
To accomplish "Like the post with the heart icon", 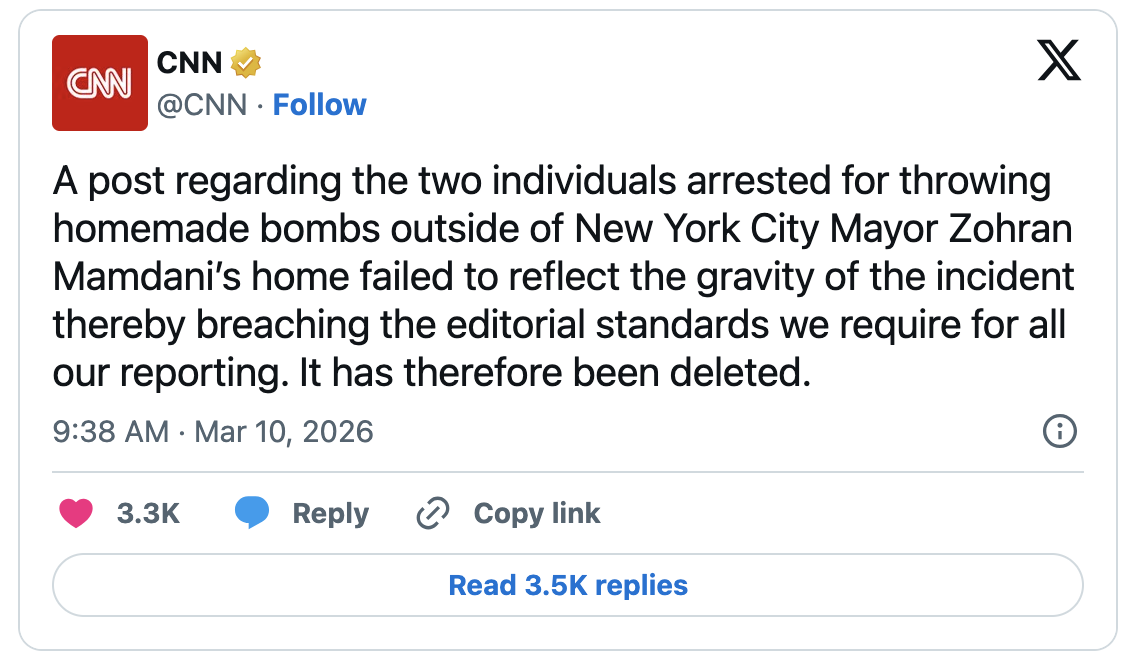I will pyautogui.click(x=76, y=514).
